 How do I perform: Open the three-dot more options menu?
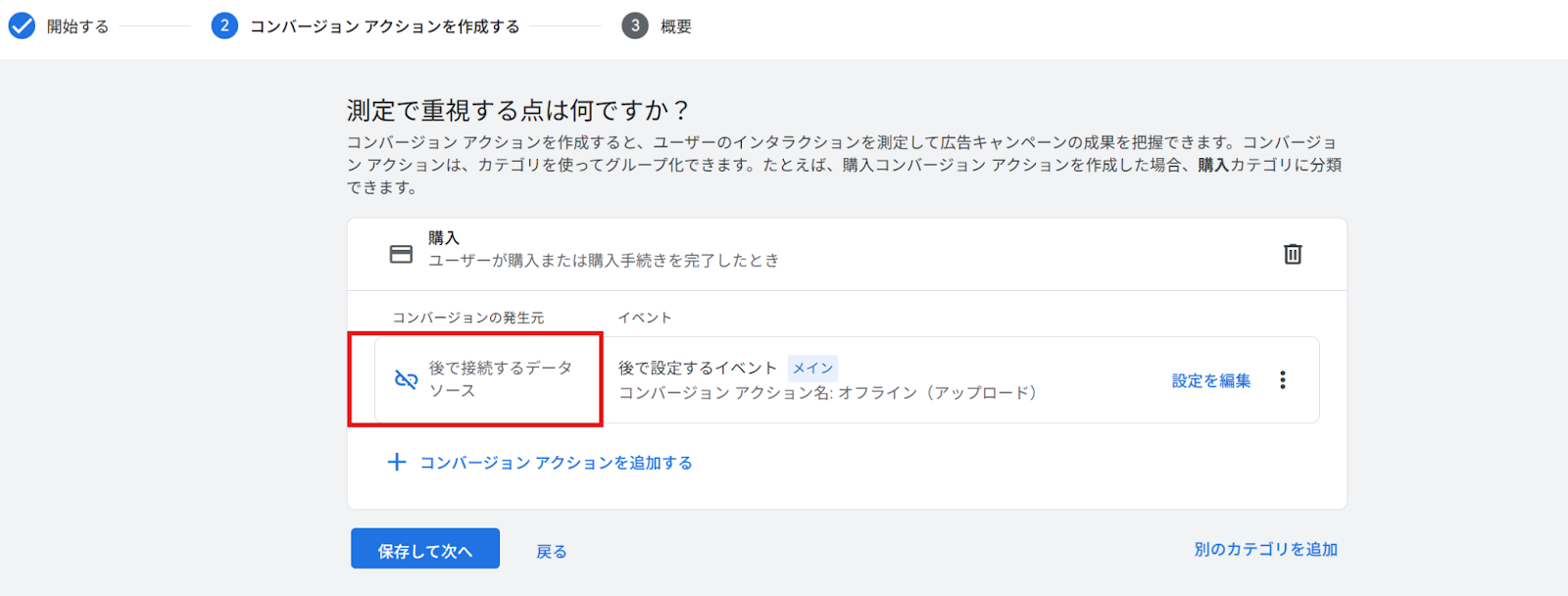pos(1283,380)
